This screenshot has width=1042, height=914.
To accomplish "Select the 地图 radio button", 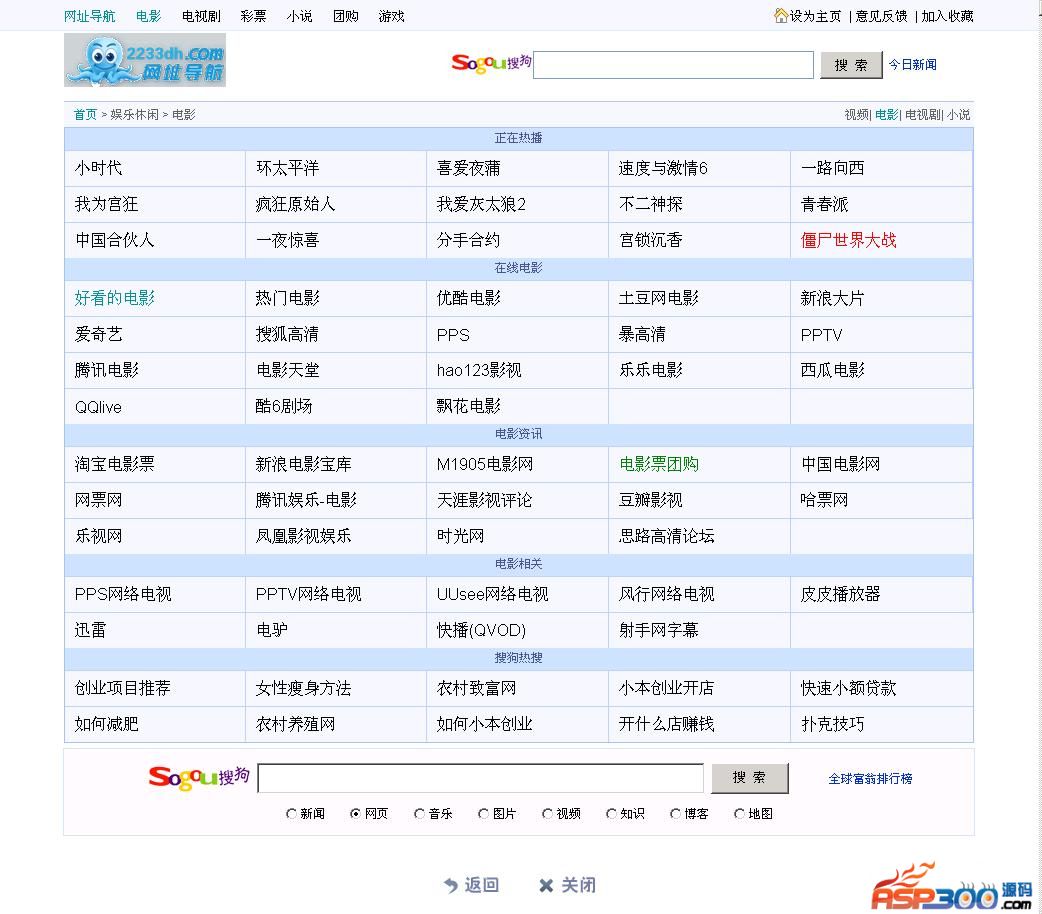I will [x=740, y=814].
